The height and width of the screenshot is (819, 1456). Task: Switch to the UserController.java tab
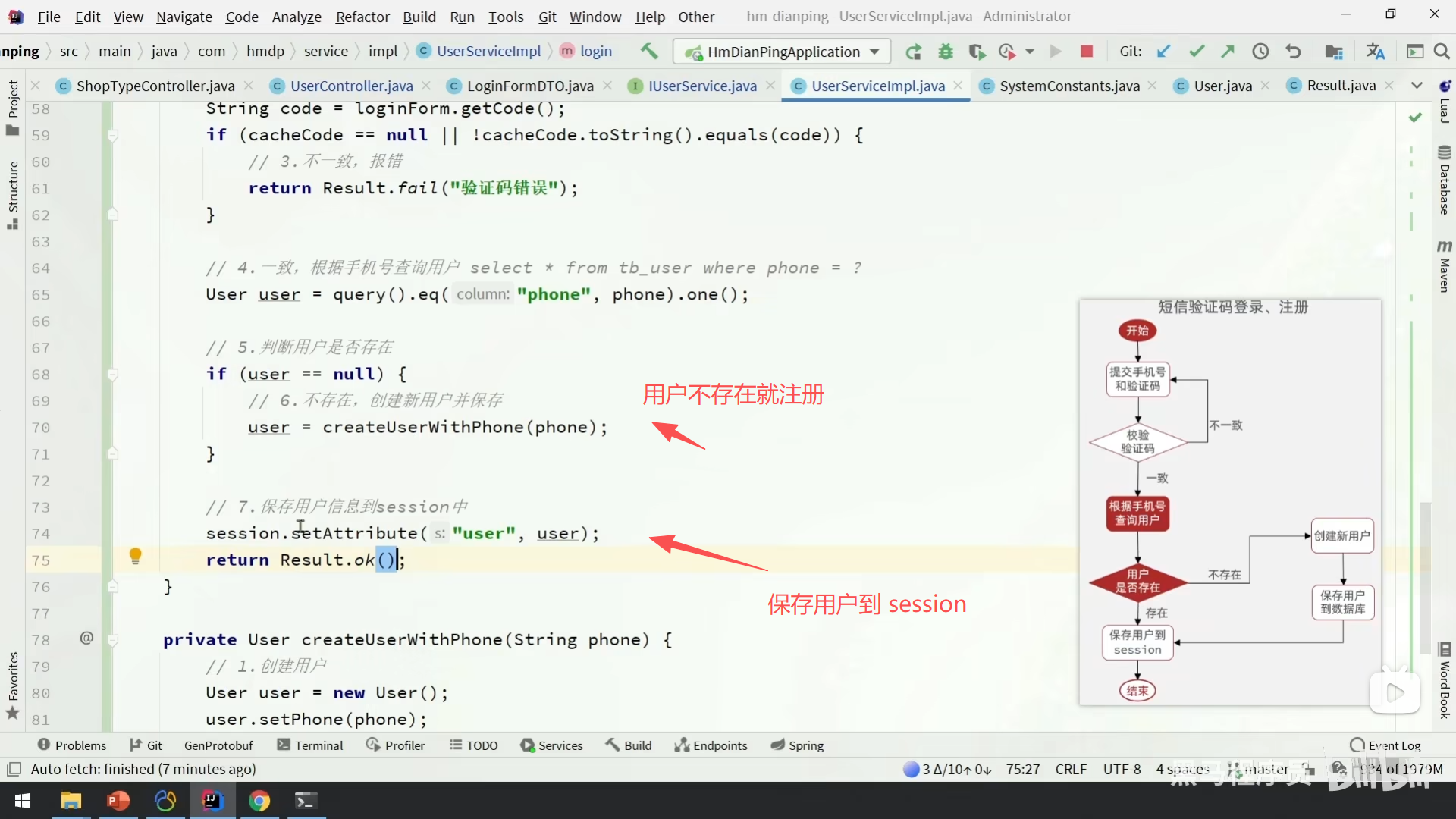(x=351, y=86)
